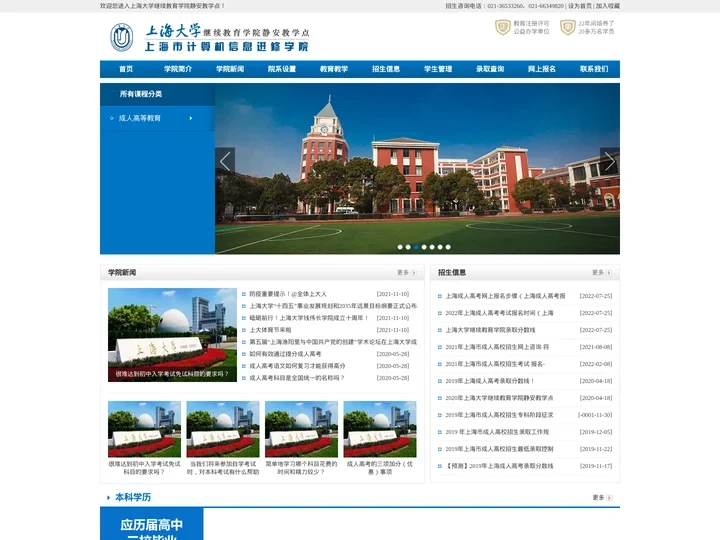Select the fourth carousel dot
This screenshot has height=540, width=720.
pyautogui.click(x=424, y=247)
